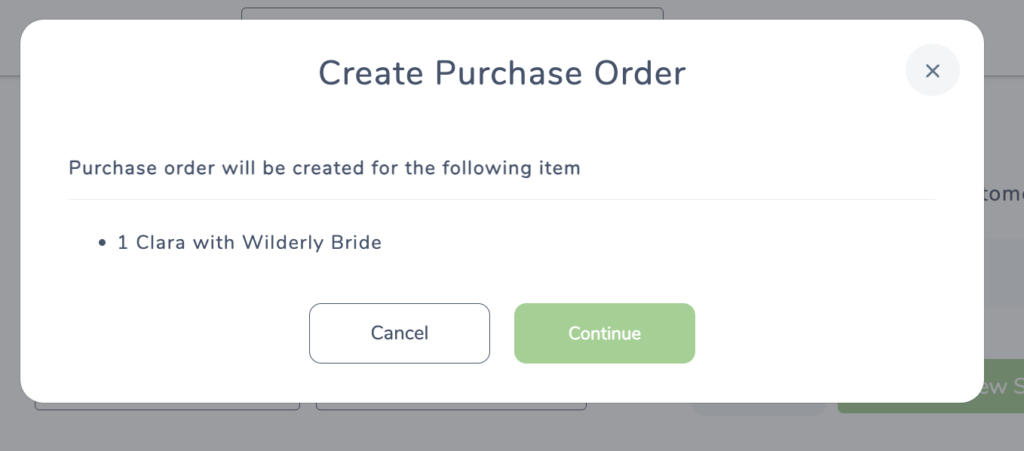Click the dimmed gray button below dialog corner
This screenshot has width=1024, height=451.
[x=758, y=409]
